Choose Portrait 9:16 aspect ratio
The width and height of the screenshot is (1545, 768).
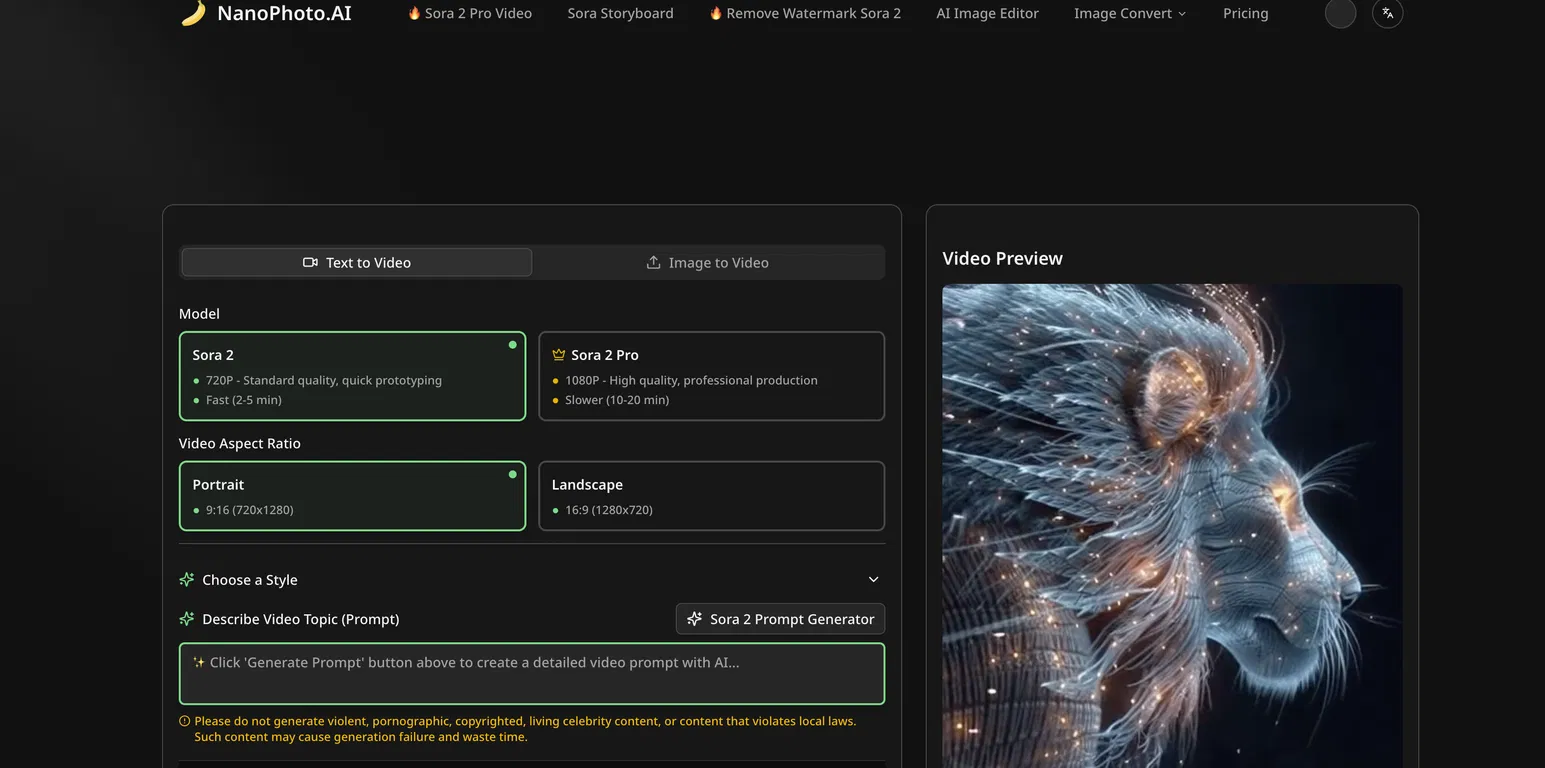352,496
